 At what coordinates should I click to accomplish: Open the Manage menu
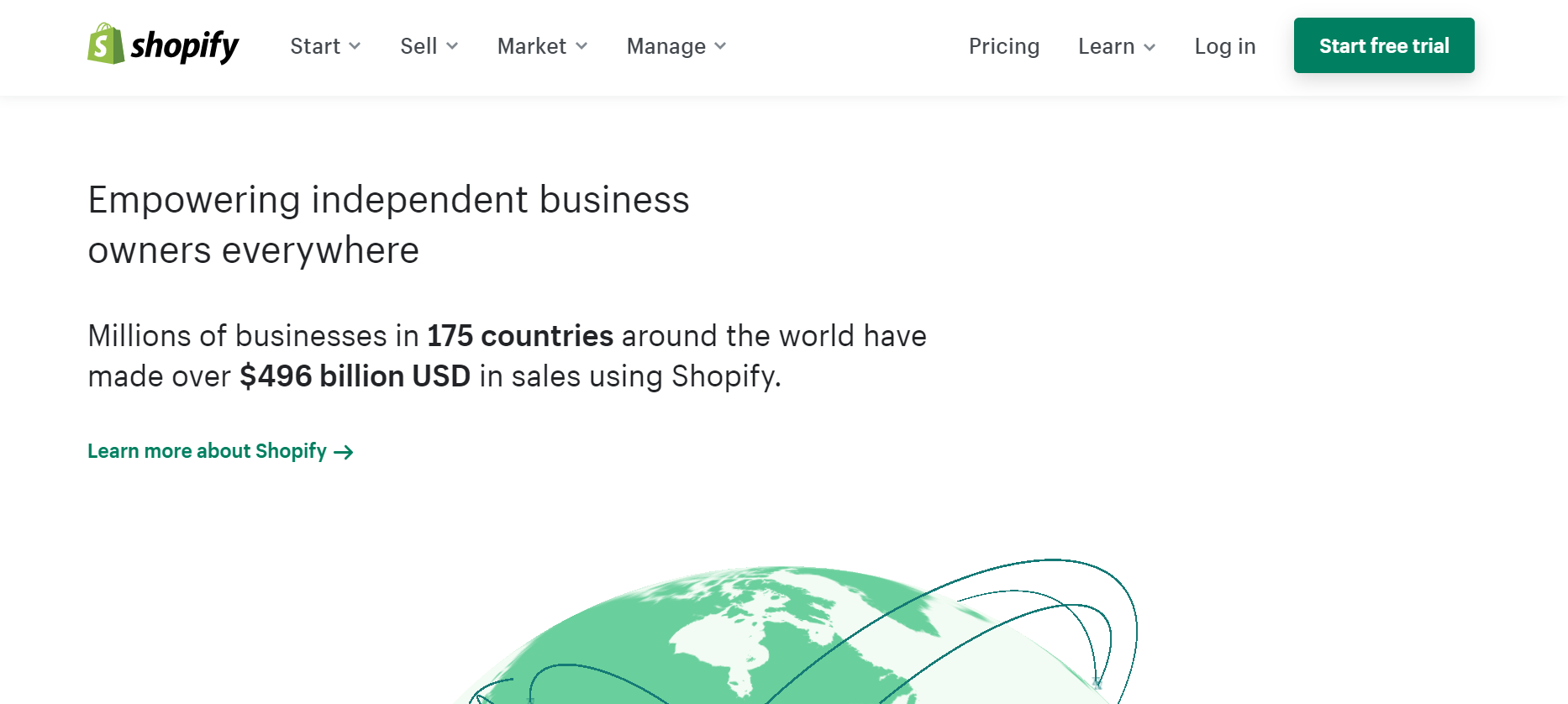pos(666,46)
